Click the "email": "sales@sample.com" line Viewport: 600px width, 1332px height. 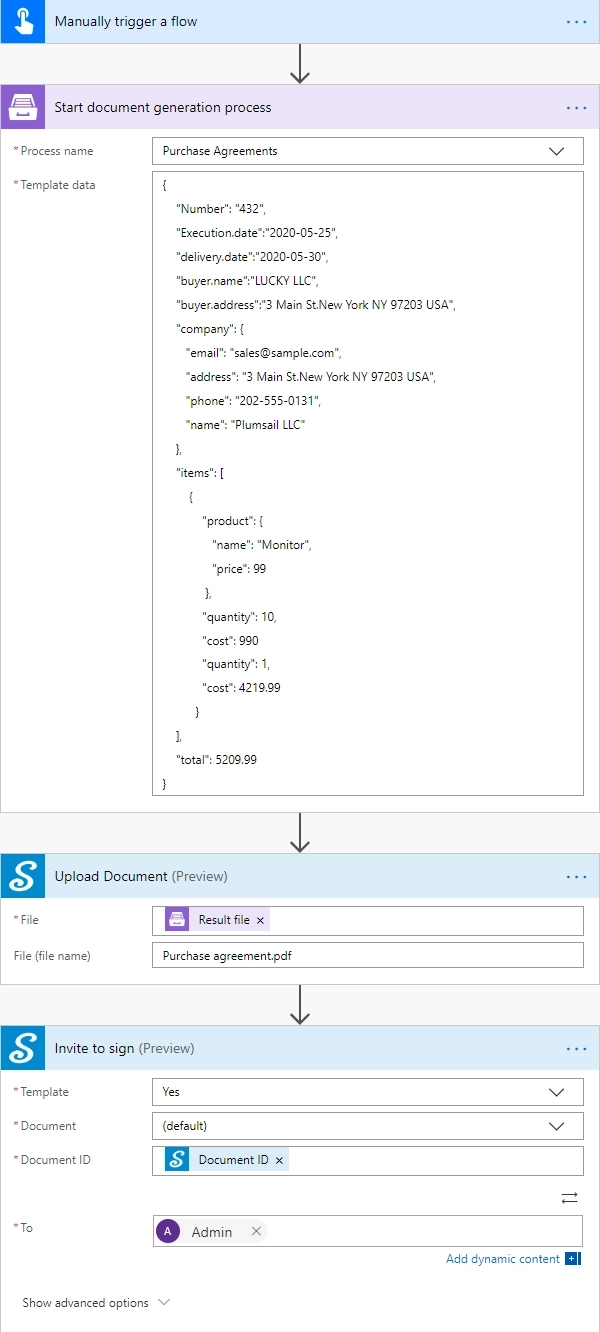click(264, 352)
